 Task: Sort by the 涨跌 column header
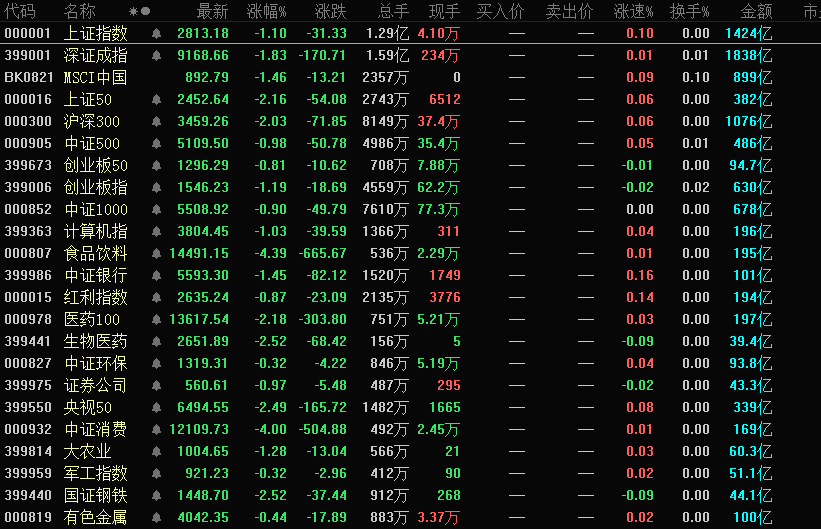(x=330, y=11)
